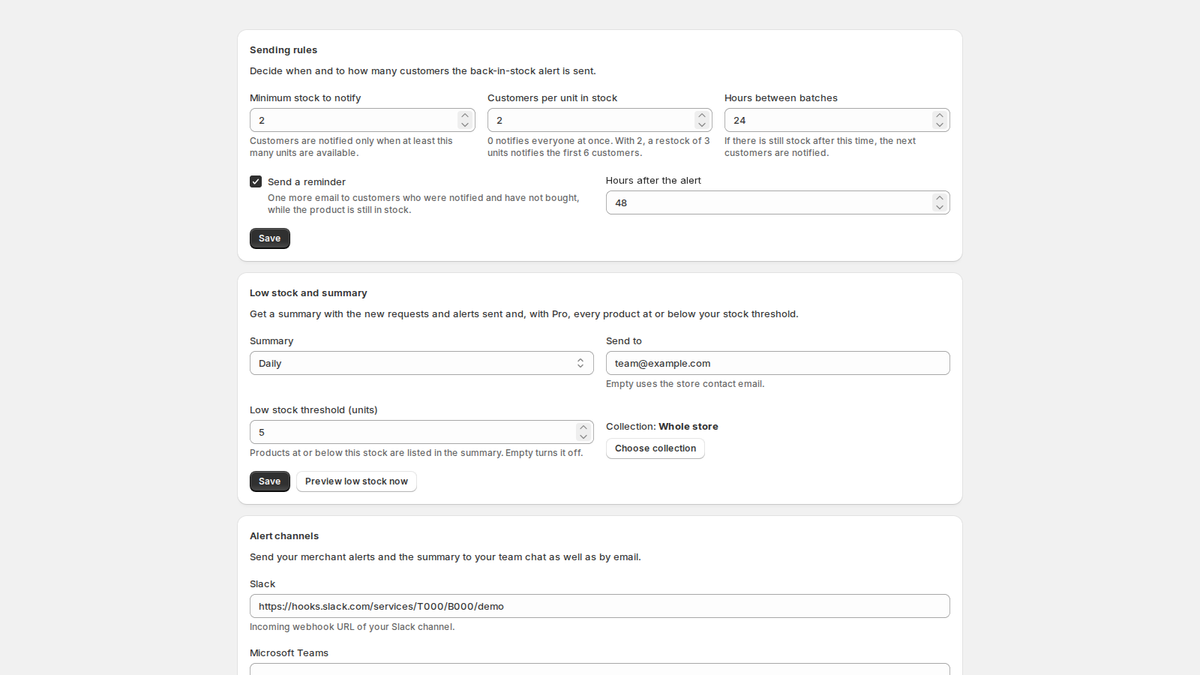Increase Hours between batches using up arrow
The width and height of the screenshot is (1200, 675).
[939, 115]
